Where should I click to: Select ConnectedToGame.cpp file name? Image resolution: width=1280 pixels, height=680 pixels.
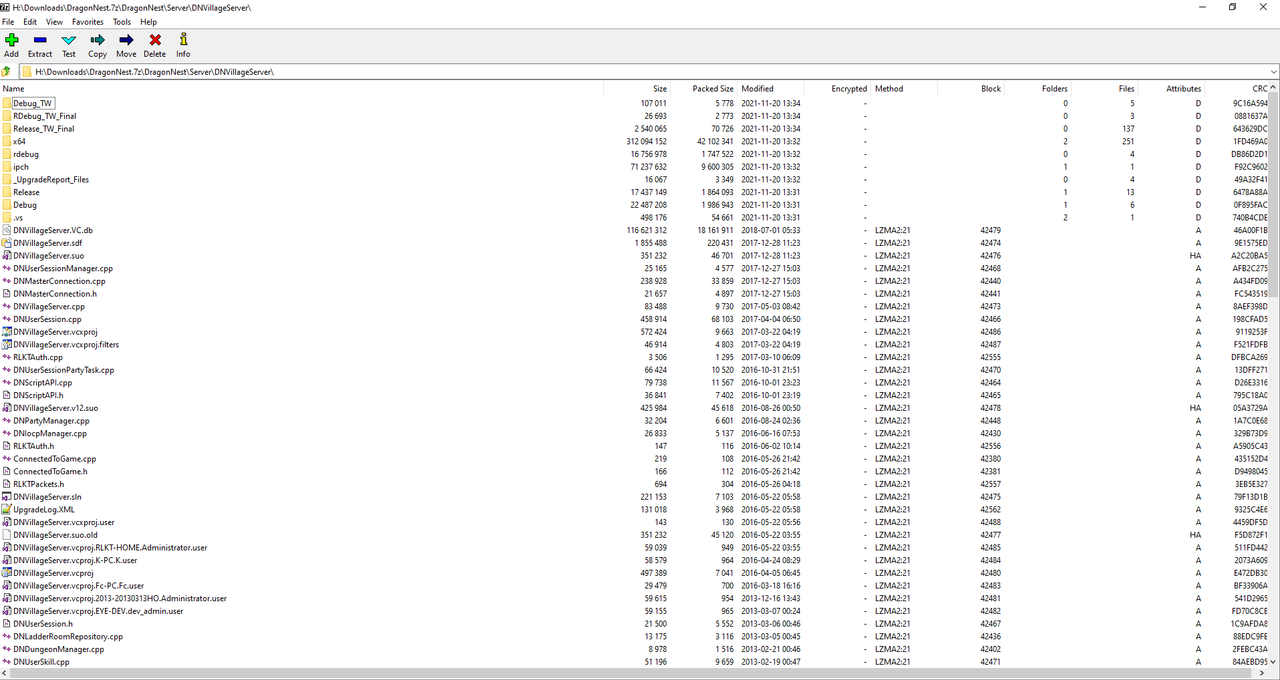[55, 459]
